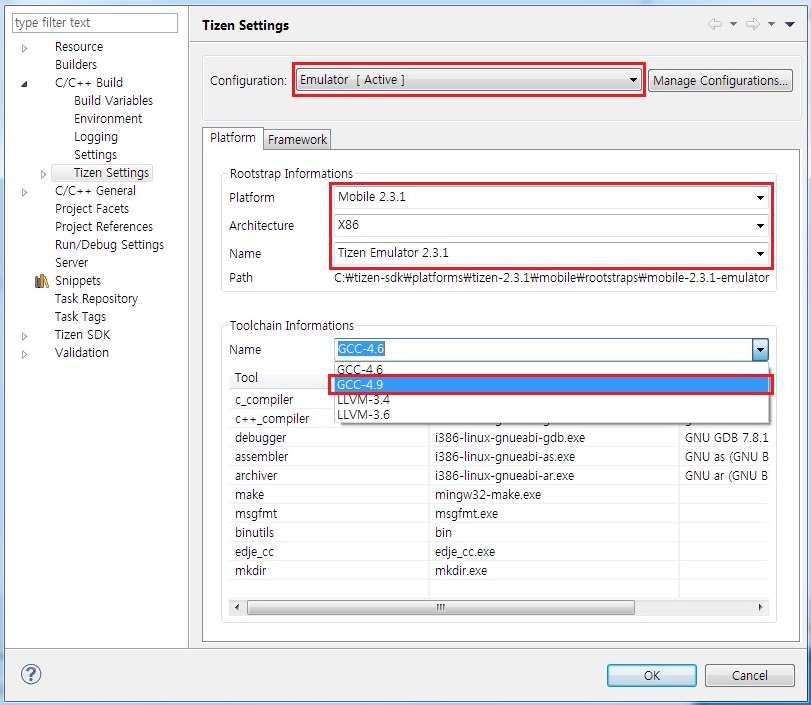Click the toolchain name field showing GCC-4.6
811x705 pixels.
pos(543,349)
